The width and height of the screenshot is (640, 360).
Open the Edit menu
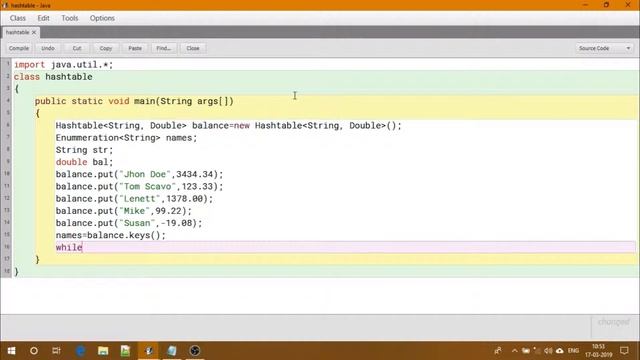pos(43,18)
